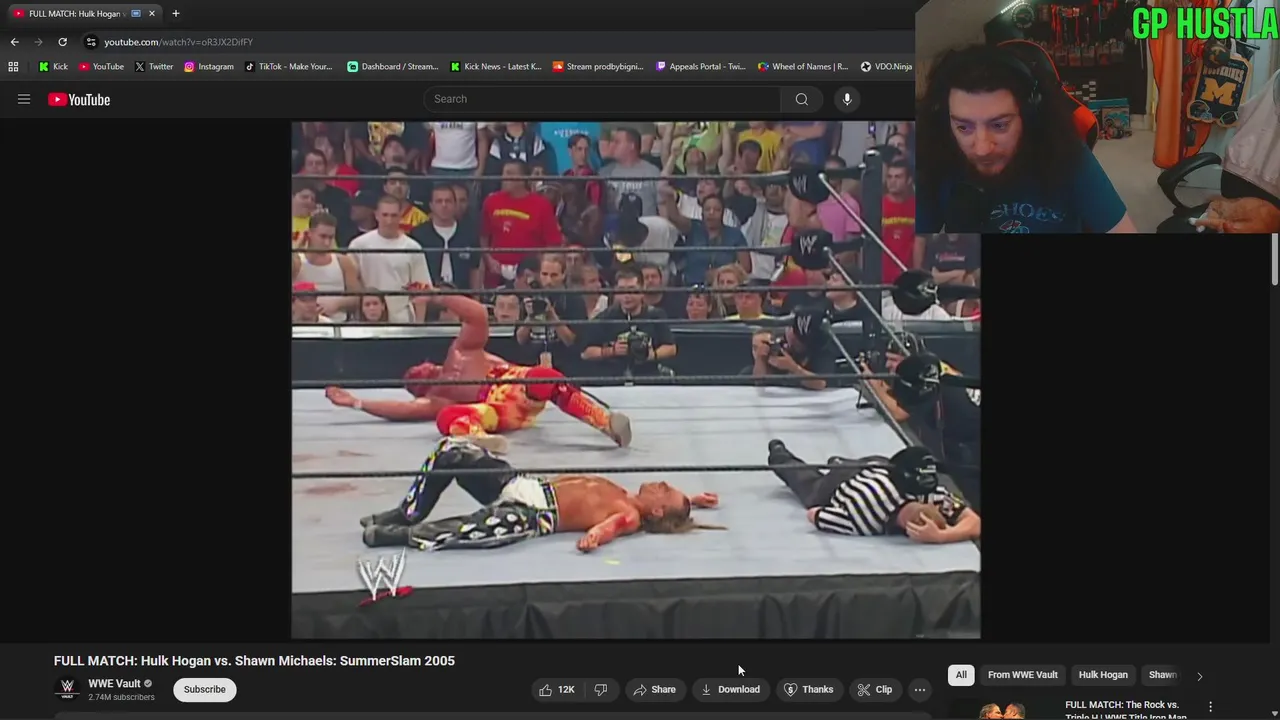Open Dashboard / Stream bookmark
Image resolution: width=1280 pixels, height=720 pixels.
click(392, 67)
